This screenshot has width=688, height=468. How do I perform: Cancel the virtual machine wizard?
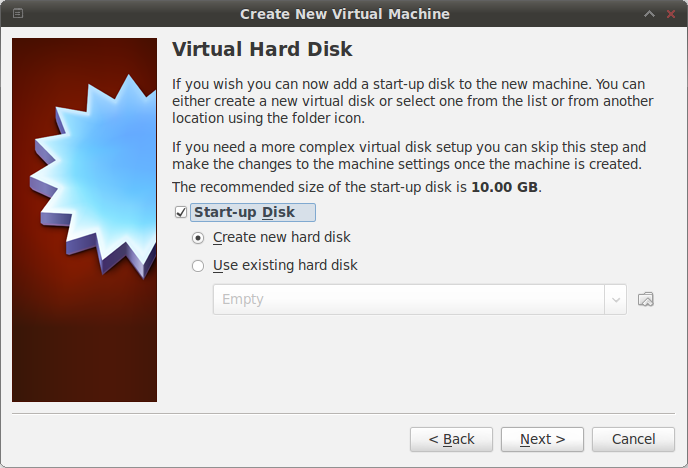tap(633, 439)
